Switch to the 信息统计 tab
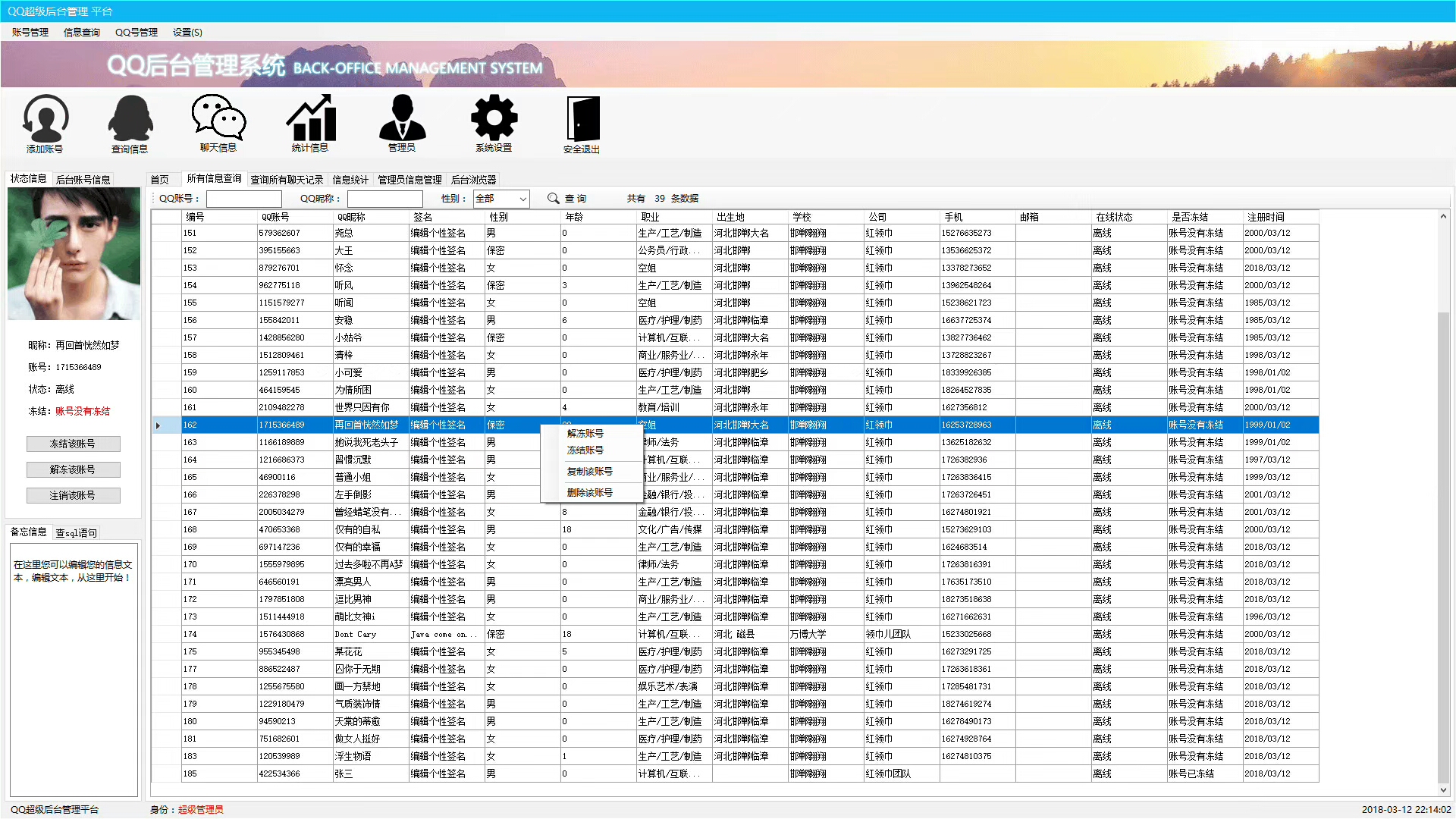 point(350,180)
